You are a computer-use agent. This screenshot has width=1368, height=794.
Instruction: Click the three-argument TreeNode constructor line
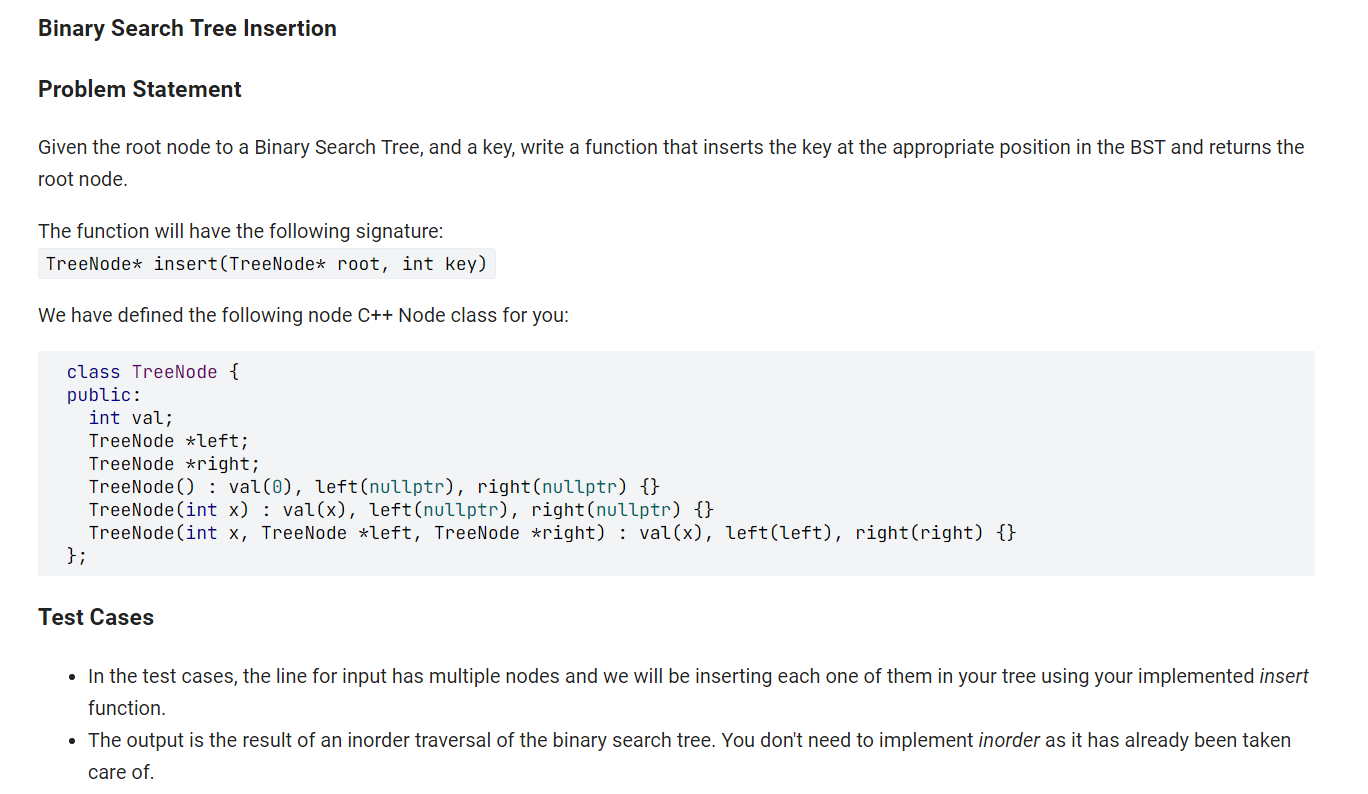(x=550, y=532)
